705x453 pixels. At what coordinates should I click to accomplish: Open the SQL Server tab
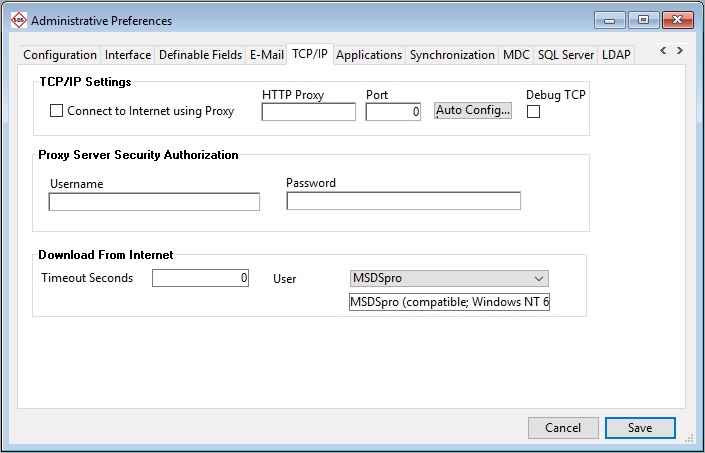tap(565, 55)
